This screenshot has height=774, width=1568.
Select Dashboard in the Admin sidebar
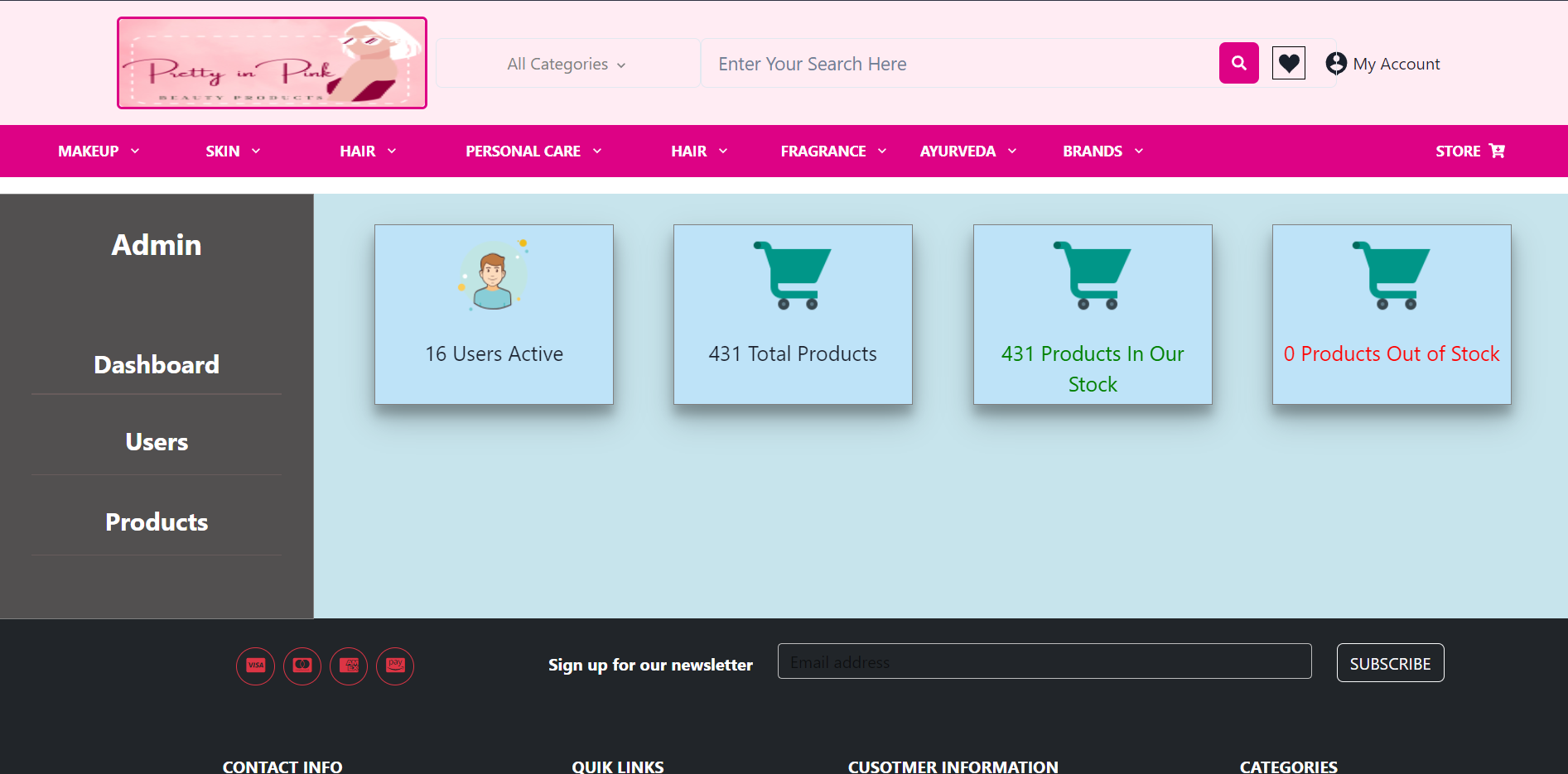coord(156,364)
